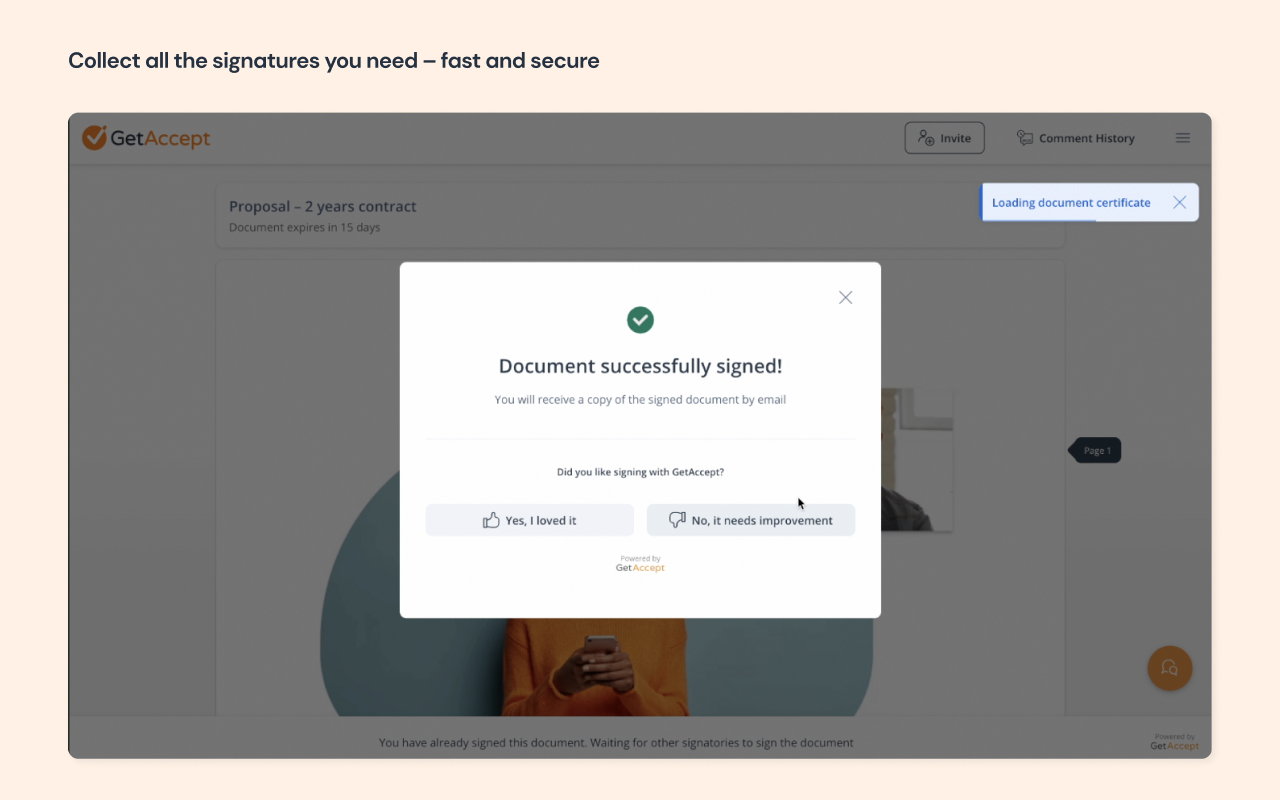The image size is (1280, 800).
Task: Click the Document successfully signed! heading
Action: (x=640, y=366)
